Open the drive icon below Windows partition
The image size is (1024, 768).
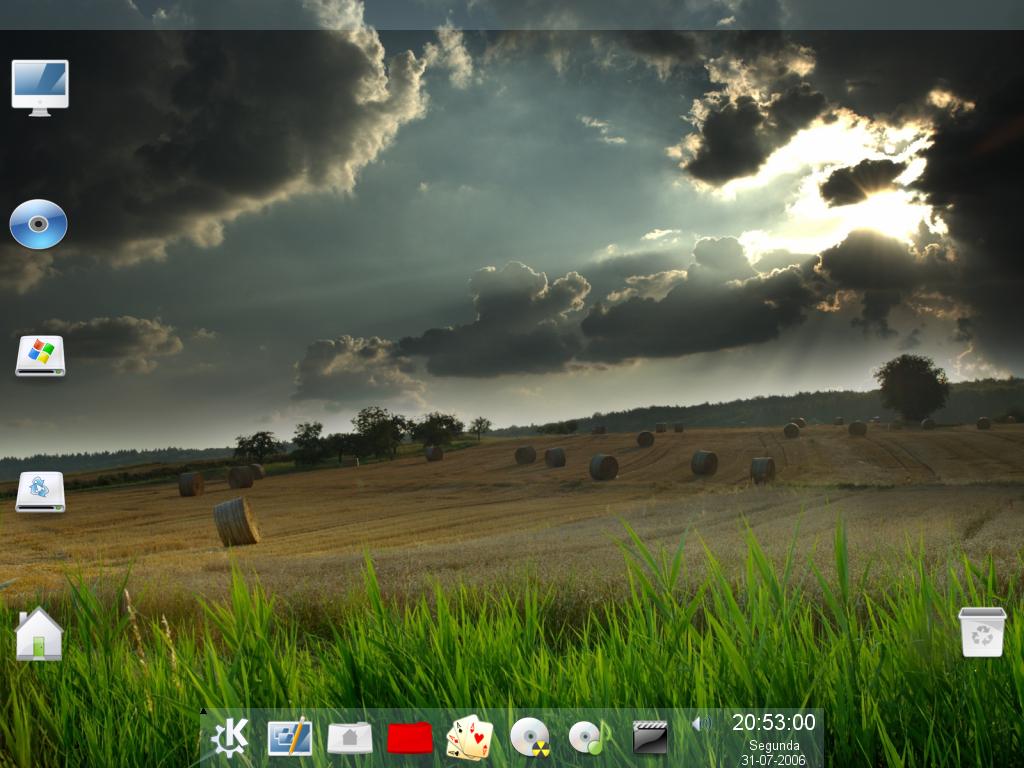tap(40, 492)
